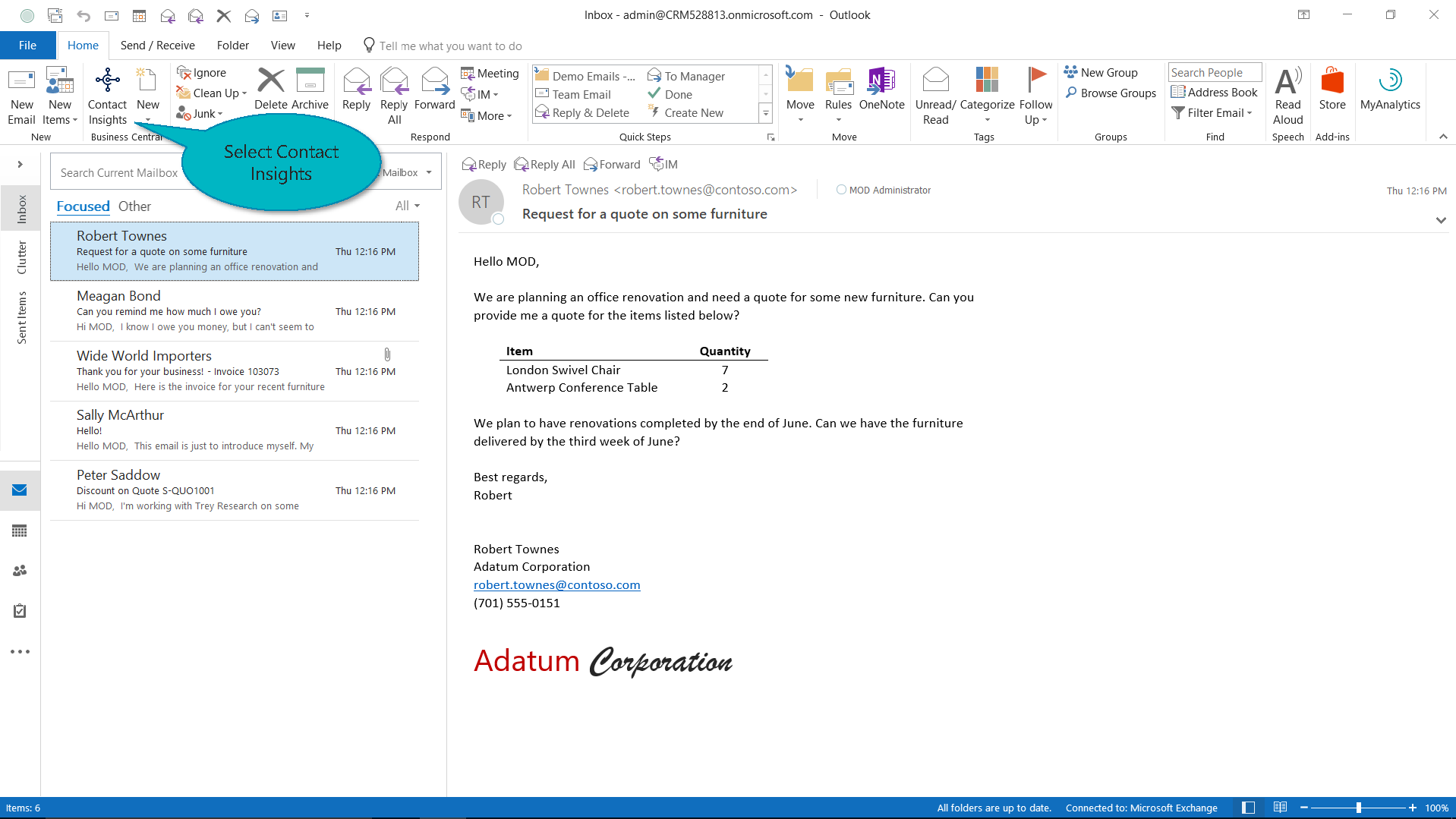The image size is (1456, 819).
Task: Expand the message header chevron
Action: (1440, 220)
